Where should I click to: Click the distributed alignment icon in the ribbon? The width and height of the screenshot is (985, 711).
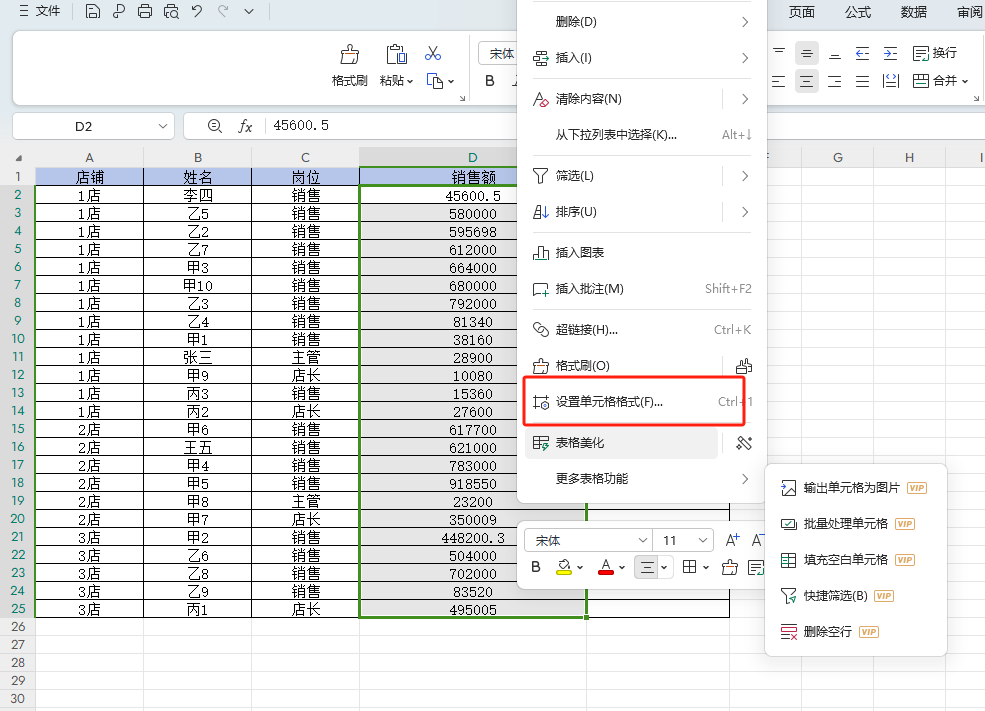coord(891,81)
